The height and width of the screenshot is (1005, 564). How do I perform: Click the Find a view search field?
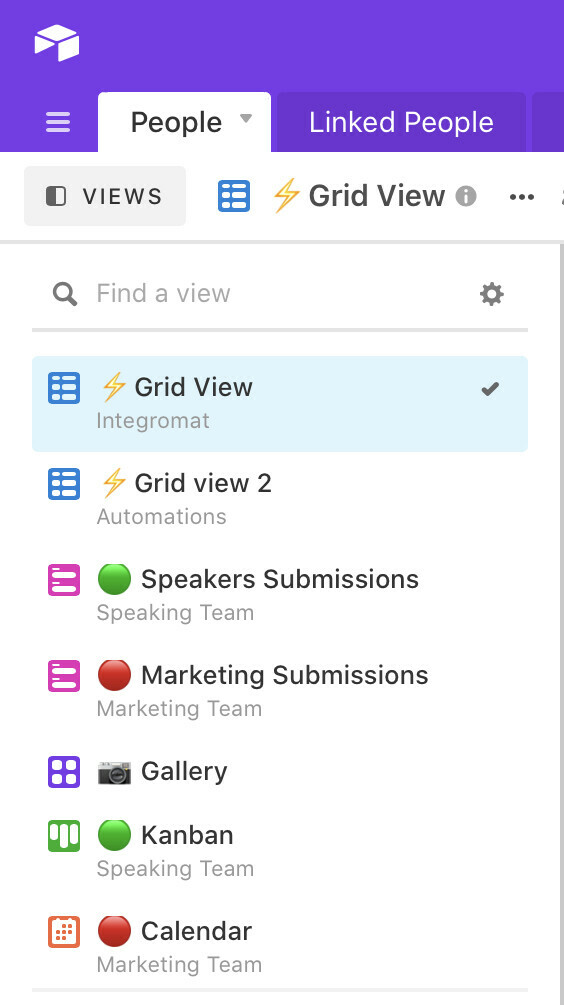click(280, 294)
